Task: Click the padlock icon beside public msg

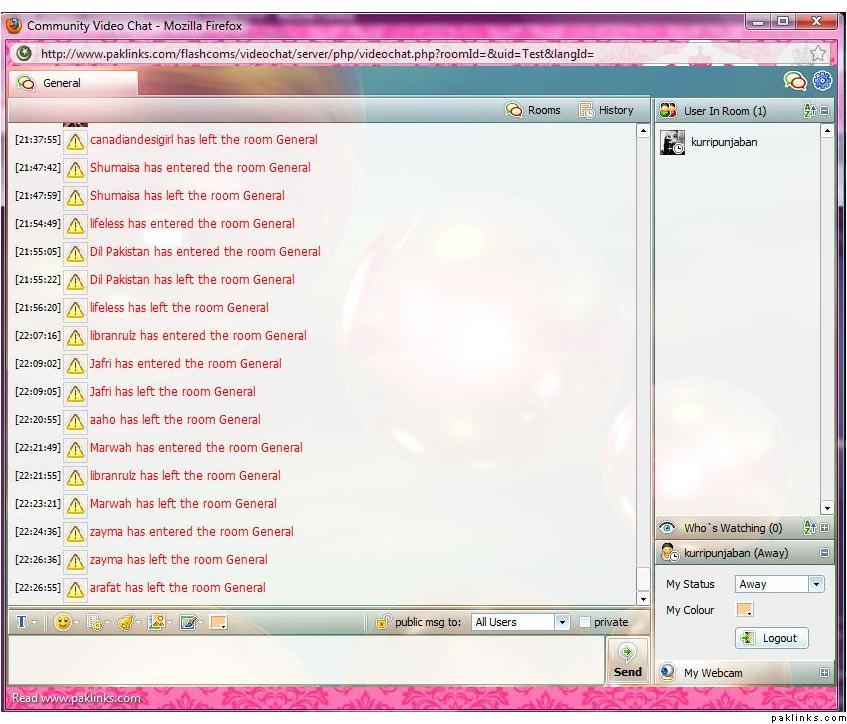Action: tap(382, 622)
